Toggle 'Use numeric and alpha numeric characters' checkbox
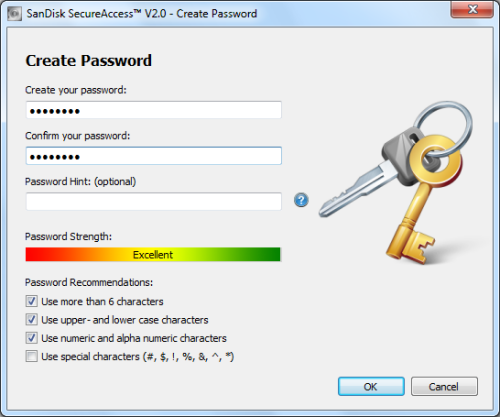 pos(32,338)
